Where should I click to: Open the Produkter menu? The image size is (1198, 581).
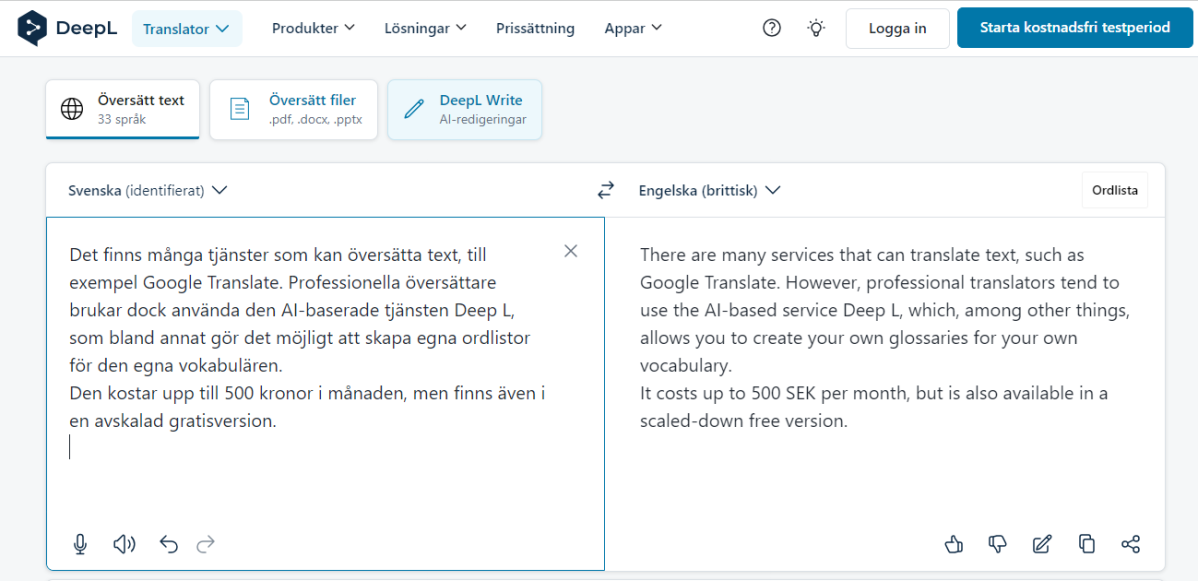coord(313,28)
